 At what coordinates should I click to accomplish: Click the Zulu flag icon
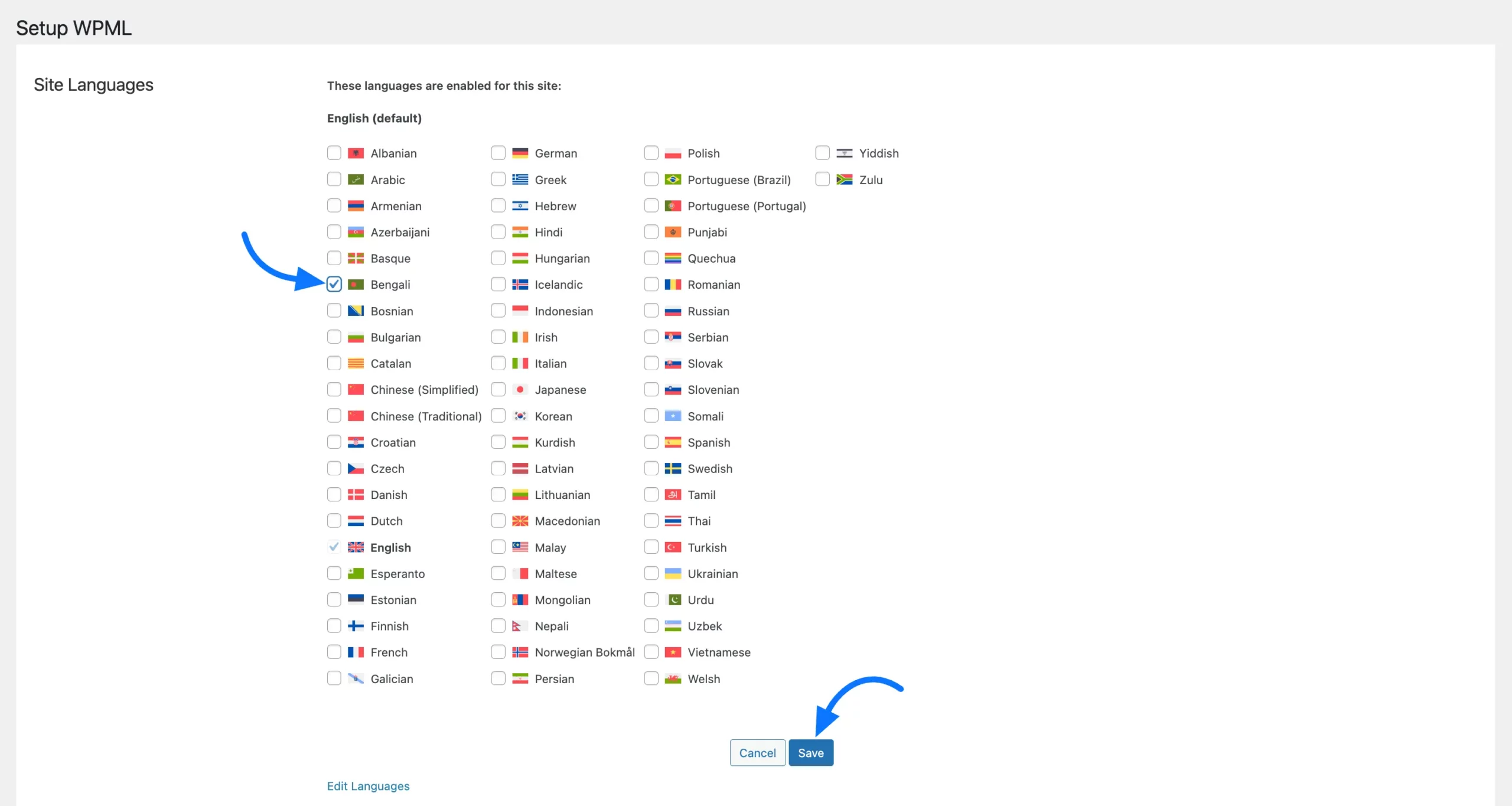coord(844,180)
